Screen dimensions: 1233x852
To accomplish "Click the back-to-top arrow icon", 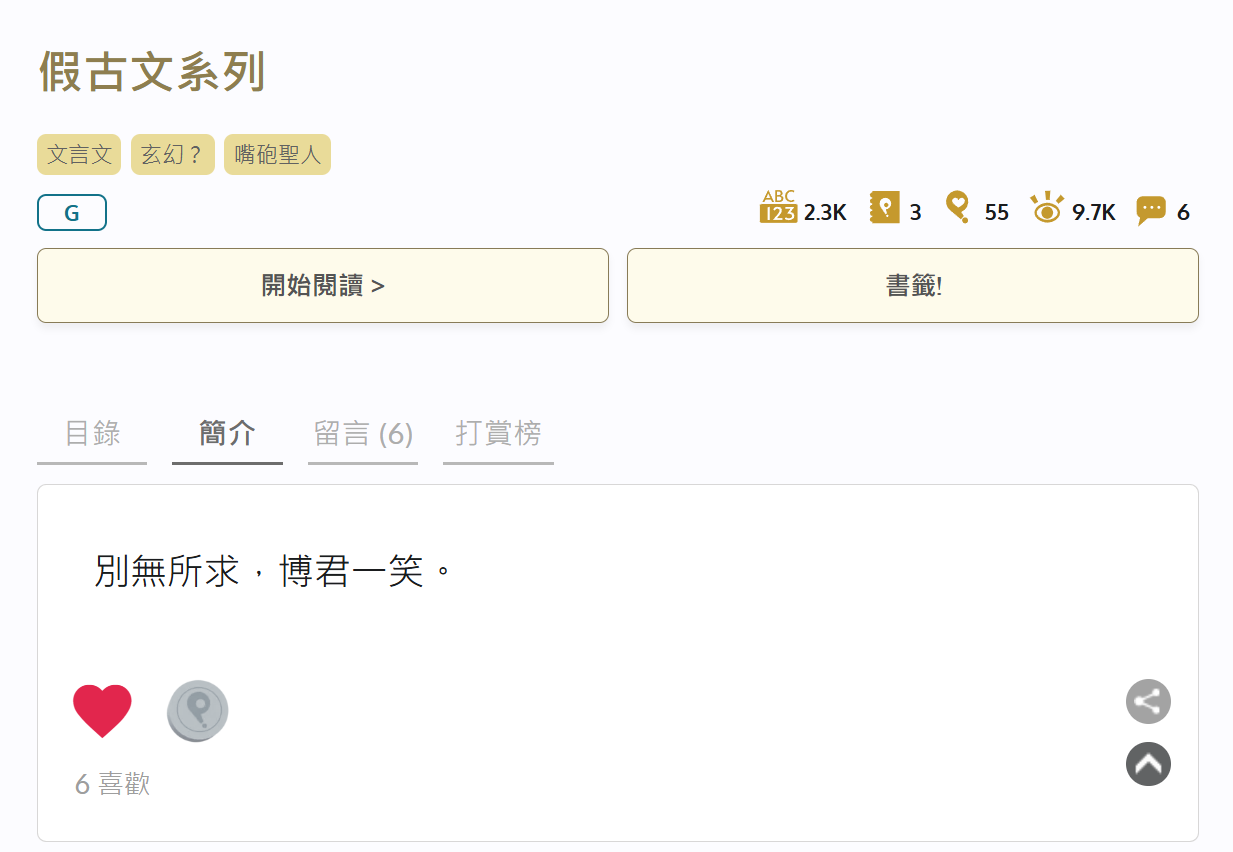I will pos(1148,764).
